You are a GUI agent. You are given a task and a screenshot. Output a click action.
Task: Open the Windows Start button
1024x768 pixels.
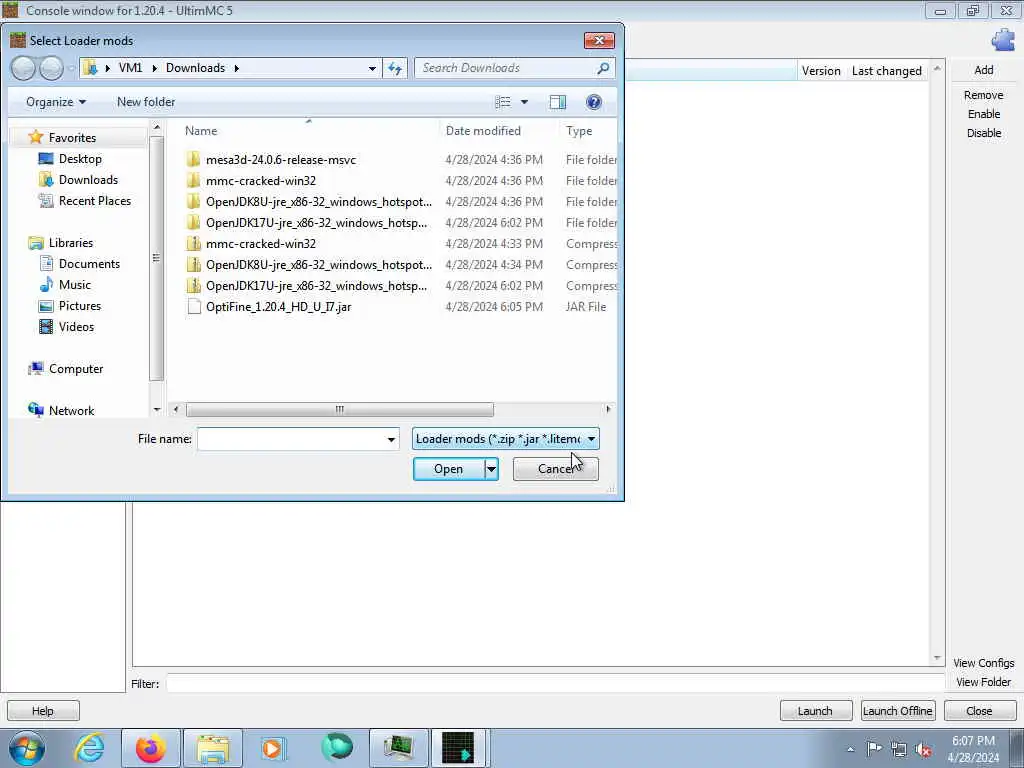27,748
